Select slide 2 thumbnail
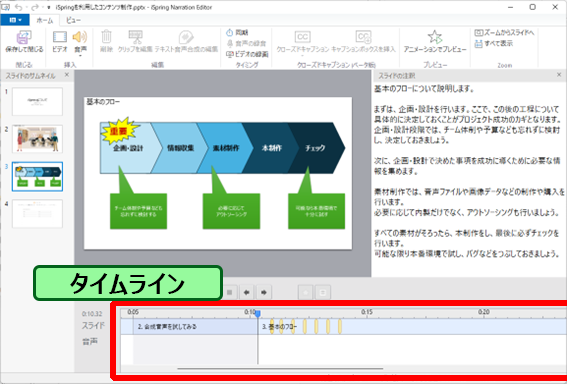The image size is (567, 384). (37, 139)
